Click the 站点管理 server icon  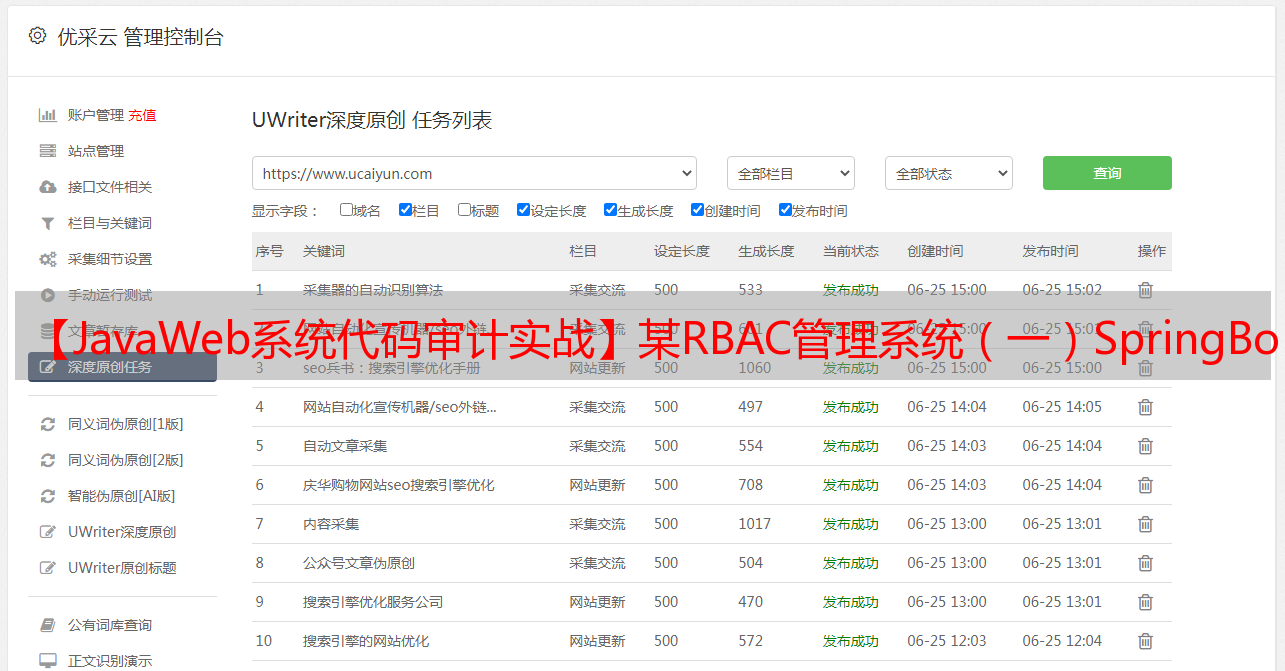click(x=47, y=151)
